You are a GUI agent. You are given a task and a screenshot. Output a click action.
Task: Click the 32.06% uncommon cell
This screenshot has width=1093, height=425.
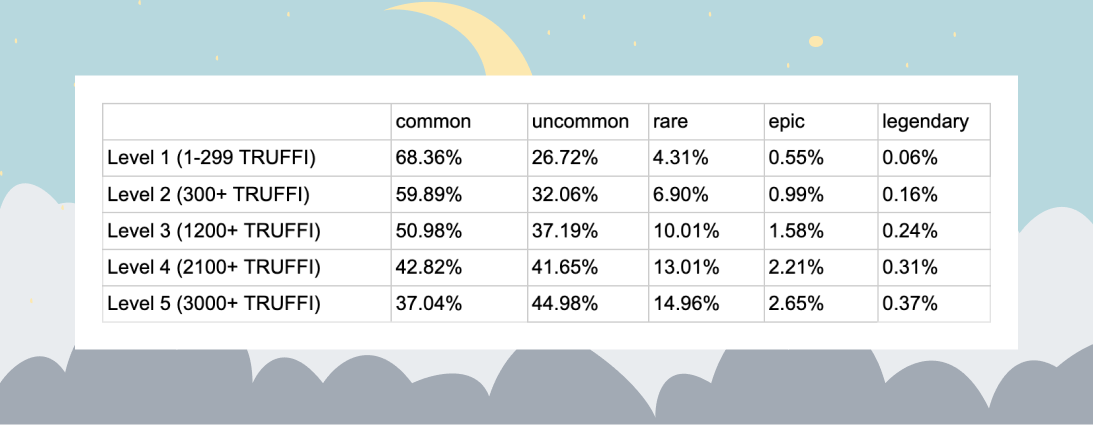coord(565,194)
